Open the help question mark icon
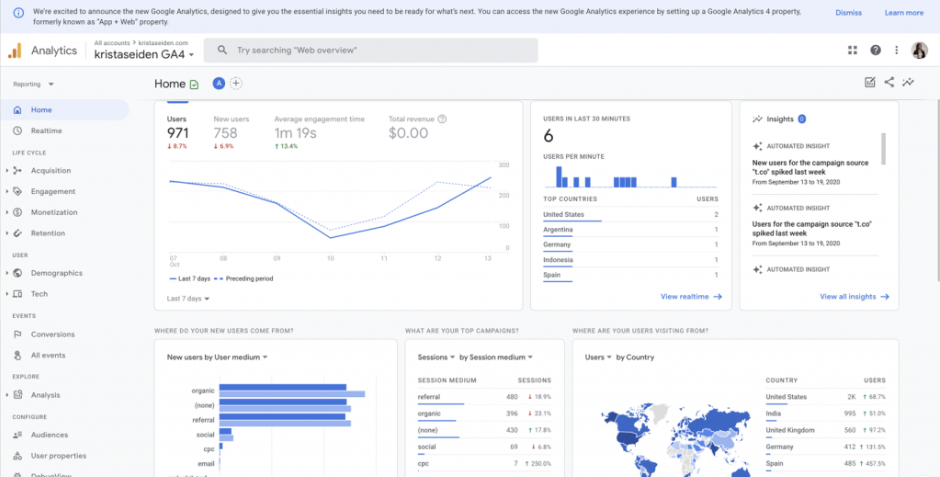 [875, 50]
